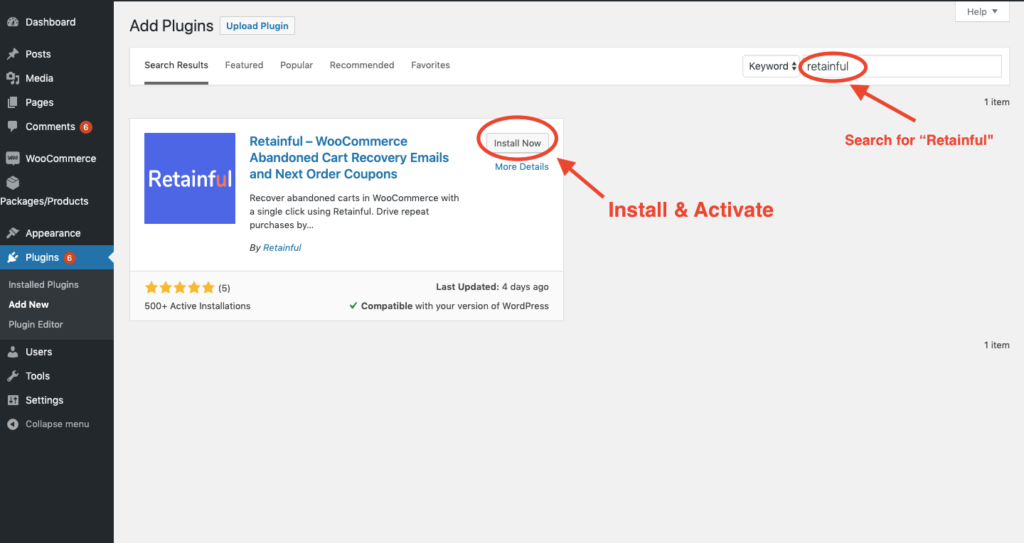Viewport: 1024px width, 543px height.
Task: Click the Appearance paintbrush icon
Action: pyautogui.click(x=12, y=233)
